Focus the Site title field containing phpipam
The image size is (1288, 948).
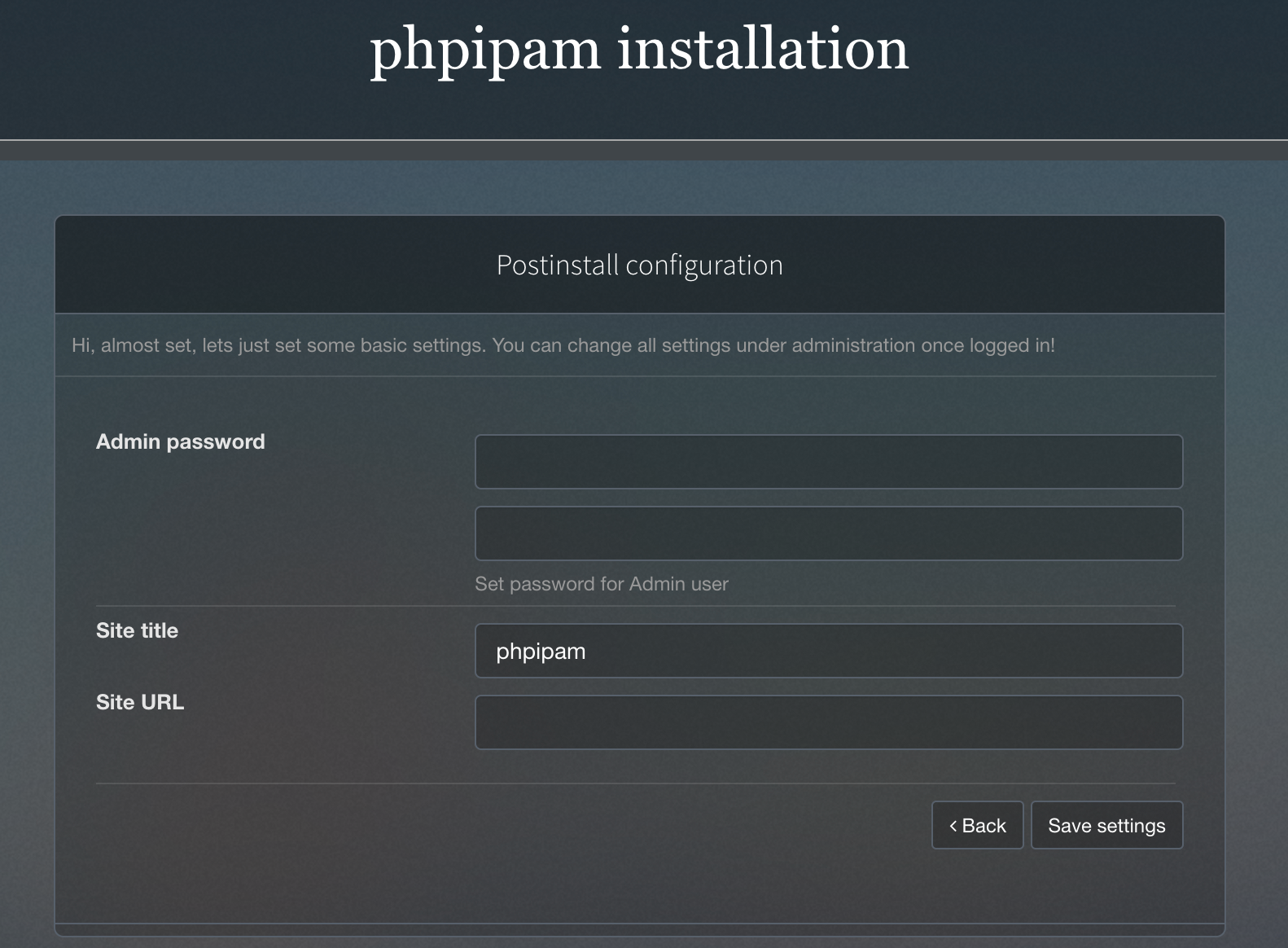pos(829,651)
